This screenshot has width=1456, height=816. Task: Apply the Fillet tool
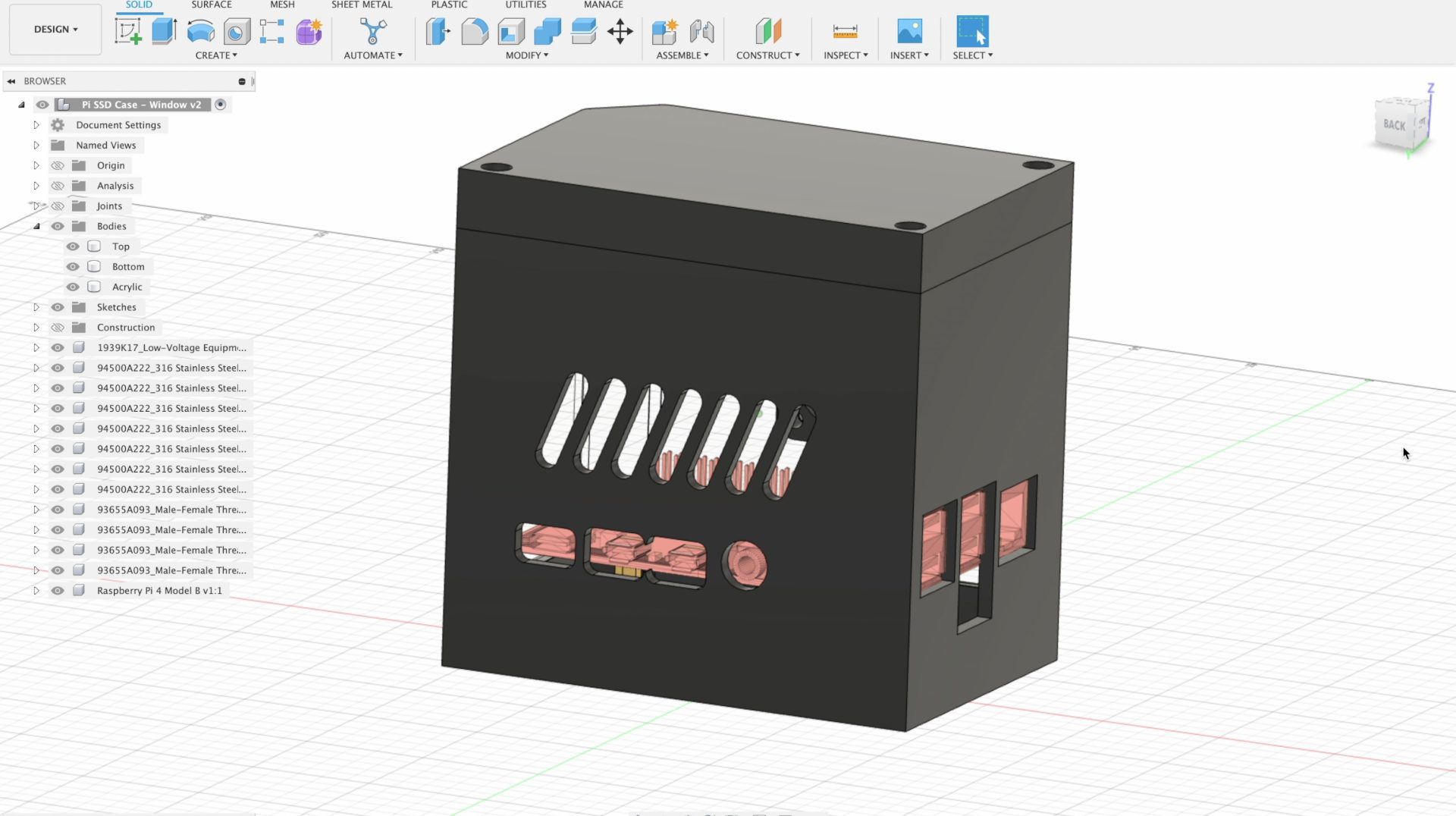474,31
